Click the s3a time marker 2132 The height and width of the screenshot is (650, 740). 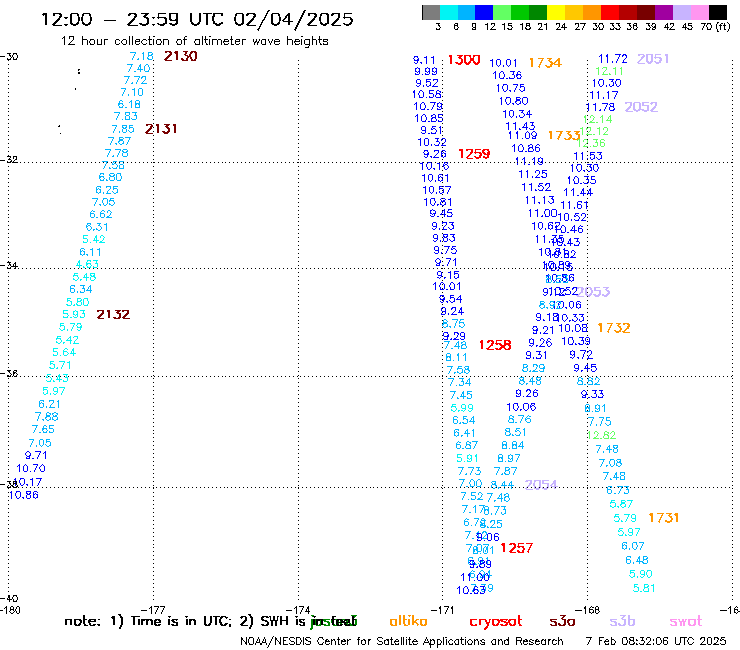[x=113, y=314]
